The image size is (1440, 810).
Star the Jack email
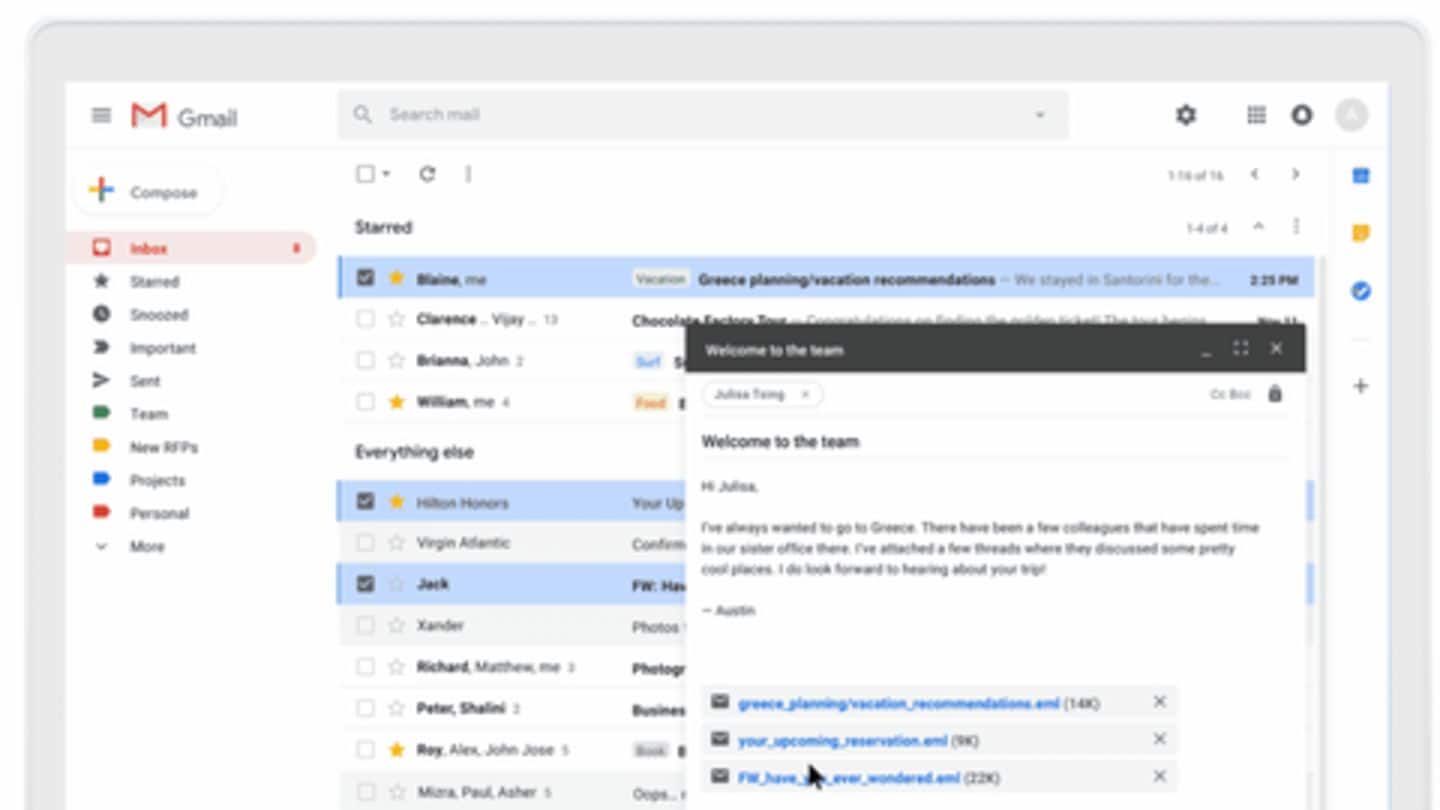tap(396, 584)
